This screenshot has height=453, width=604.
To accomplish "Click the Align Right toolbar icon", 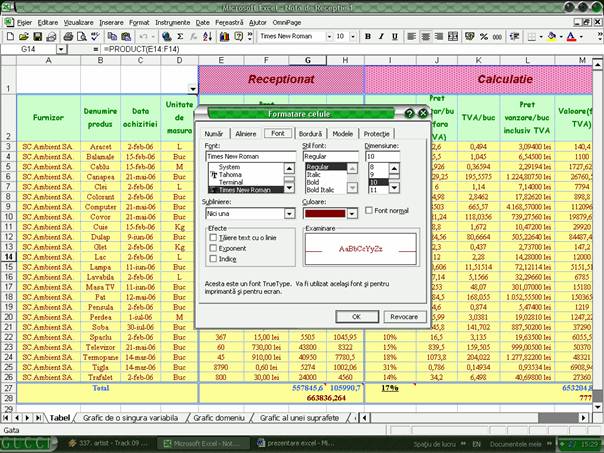I will tap(439, 37).
